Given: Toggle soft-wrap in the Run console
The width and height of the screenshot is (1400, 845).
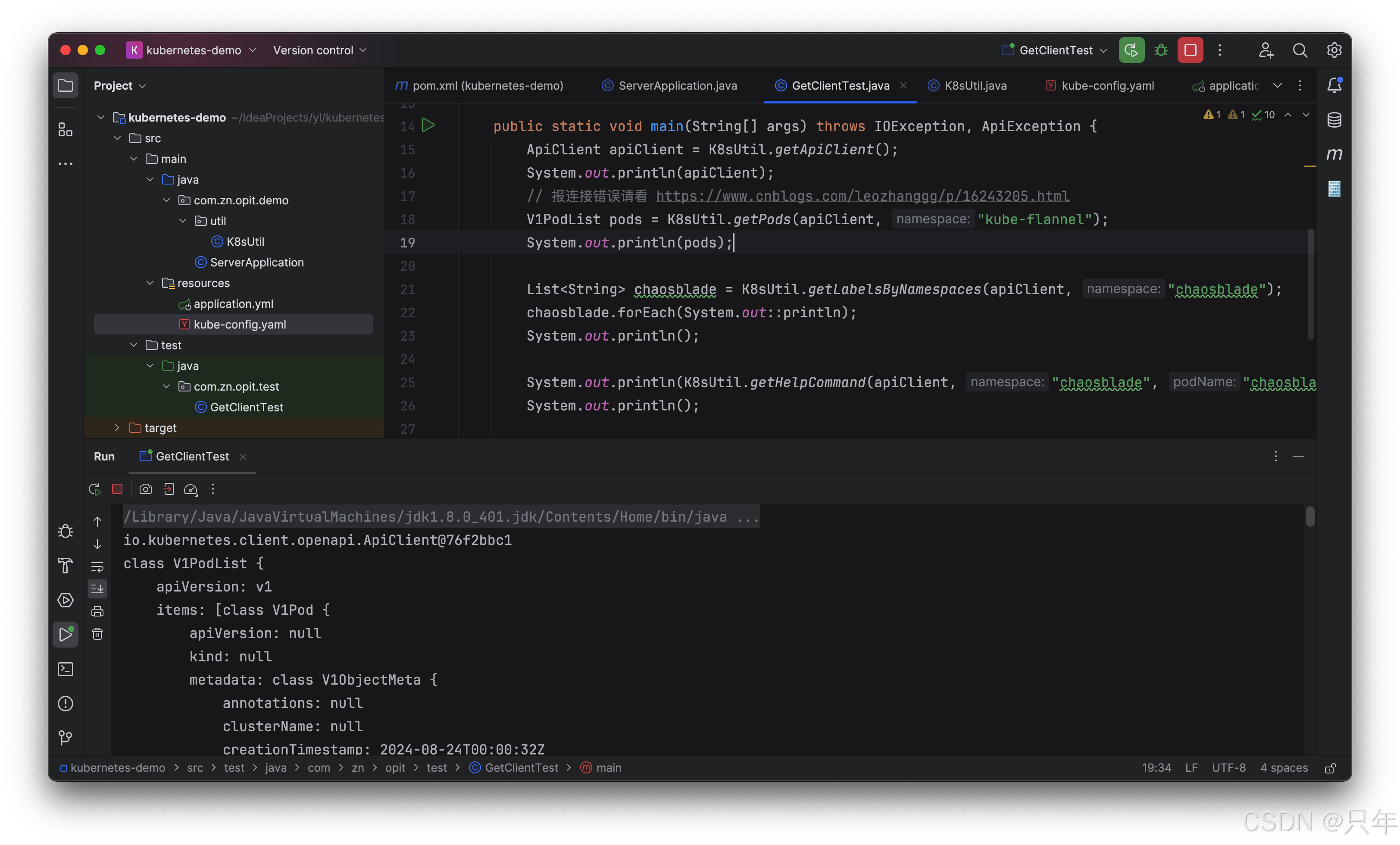Looking at the screenshot, I should pos(97,566).
